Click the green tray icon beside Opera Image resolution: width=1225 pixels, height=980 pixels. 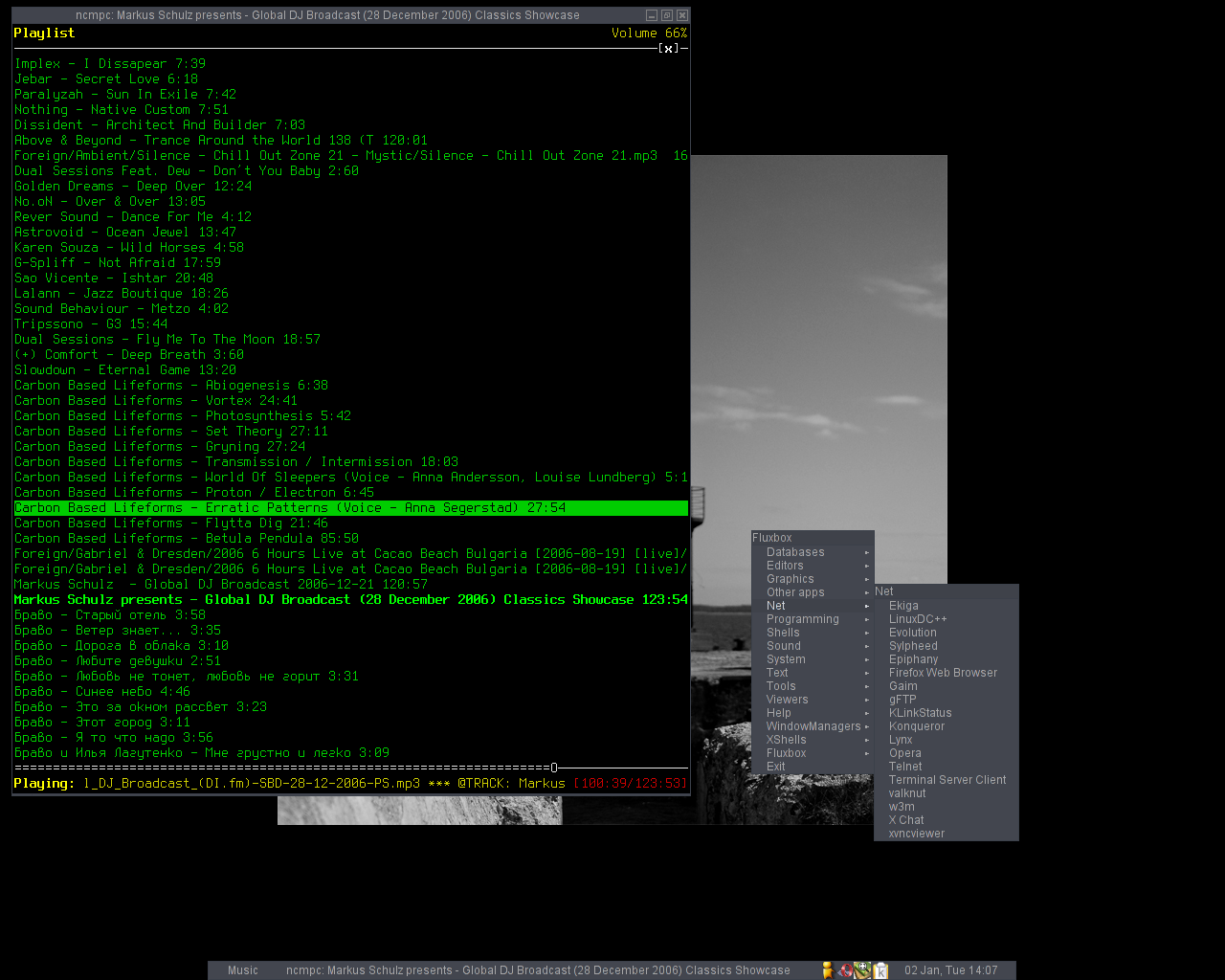click(862, 970)
